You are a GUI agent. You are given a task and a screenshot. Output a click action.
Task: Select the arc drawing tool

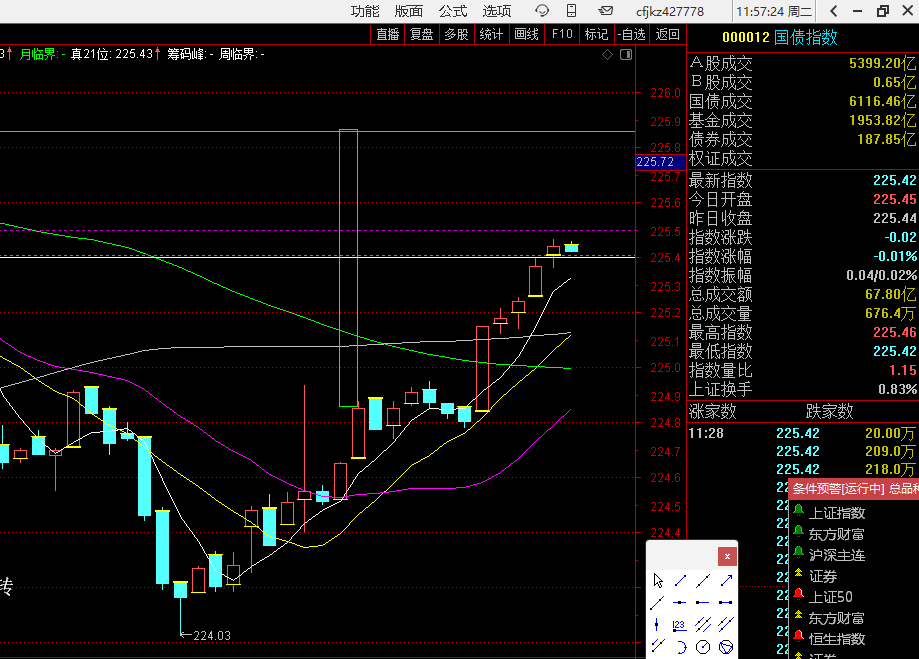click(680, 647)
